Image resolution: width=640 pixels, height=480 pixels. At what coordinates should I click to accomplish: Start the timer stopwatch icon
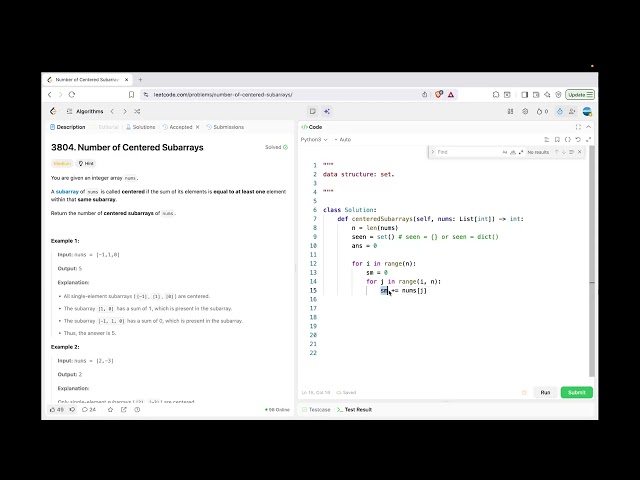pyautogui.click(x=560, y=111)
